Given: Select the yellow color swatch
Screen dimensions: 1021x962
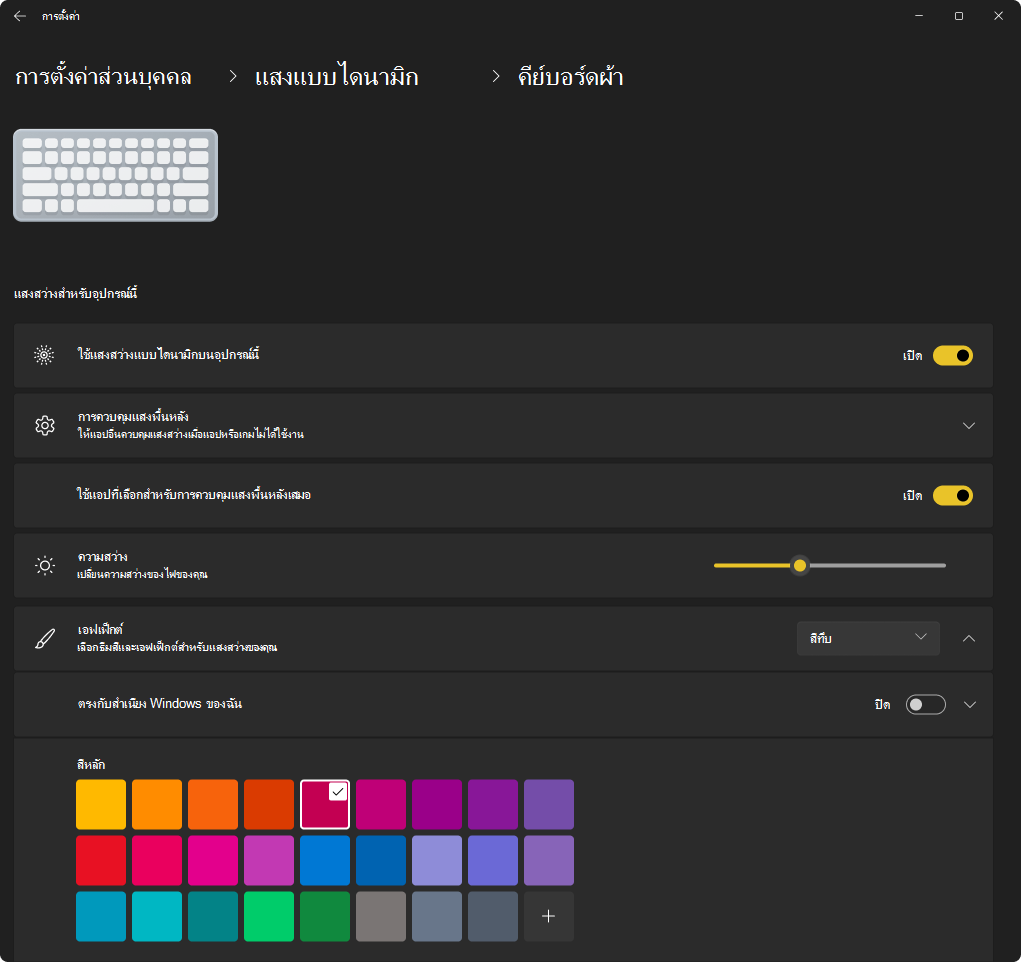Looking at the screenshot, I should [x=101, y=804].
